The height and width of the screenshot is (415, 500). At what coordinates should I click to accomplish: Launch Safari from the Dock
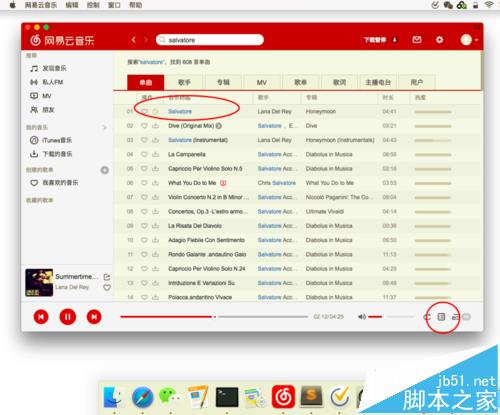pos(142,397)
